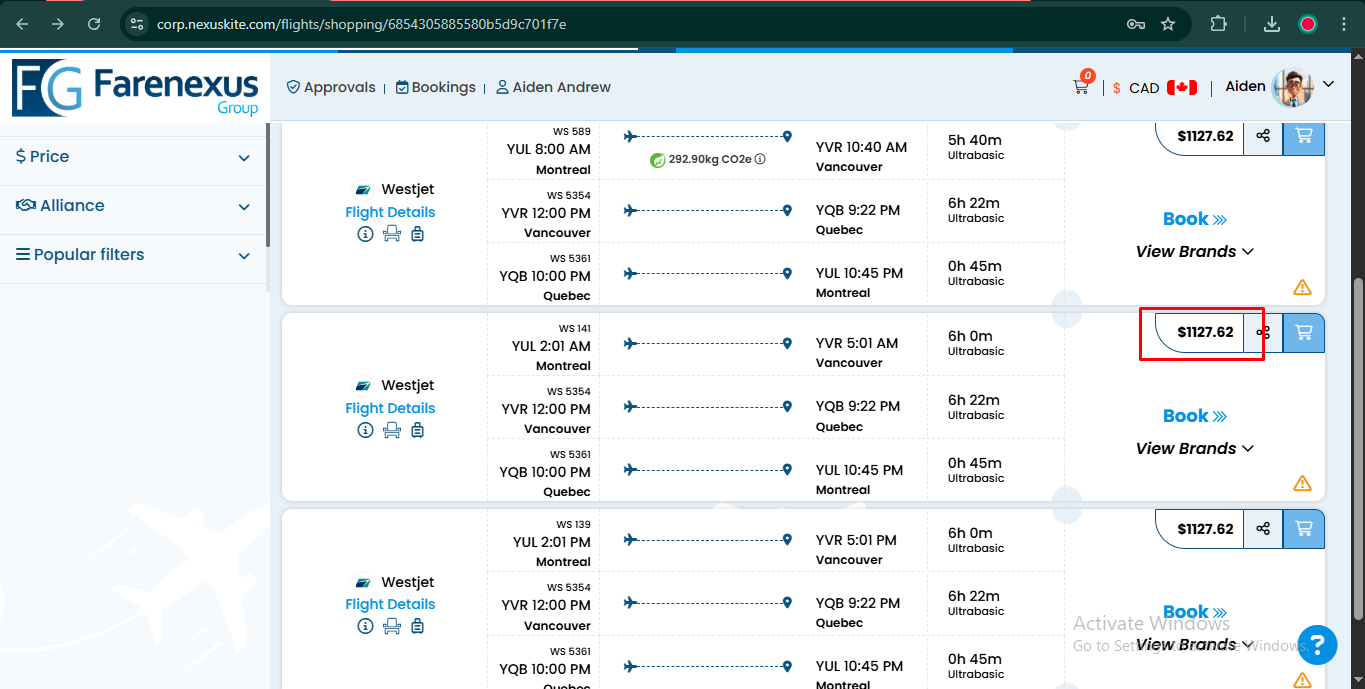
Task: Go back to the previous browser page
Action: tap(22, 24)
